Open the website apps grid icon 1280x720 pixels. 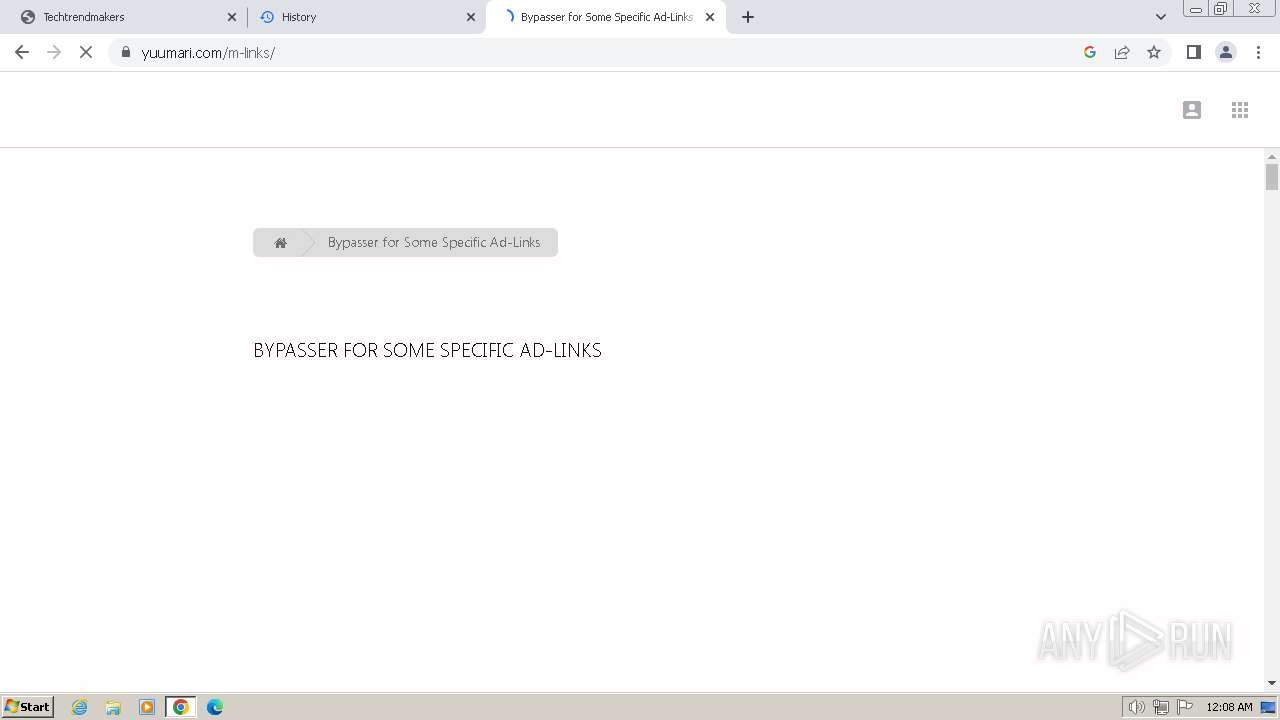[1240, 110]
